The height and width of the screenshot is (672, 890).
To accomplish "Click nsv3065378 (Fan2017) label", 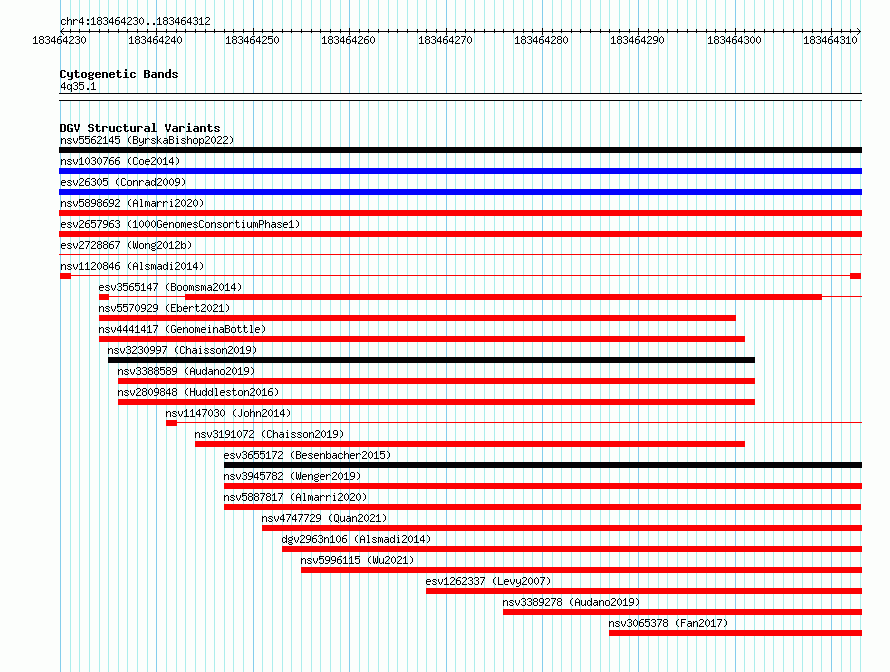I will (668, 623).
